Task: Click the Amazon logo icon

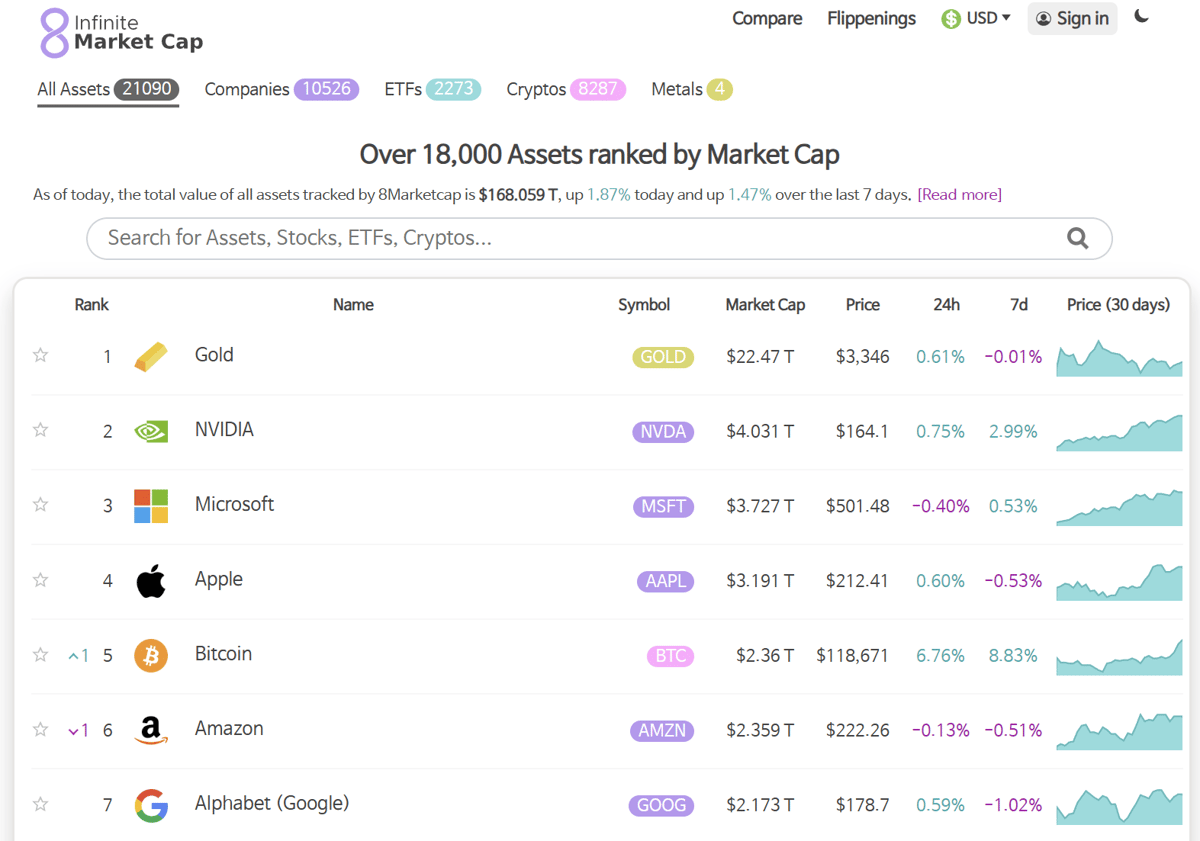Action: click(x=151, y=731)
